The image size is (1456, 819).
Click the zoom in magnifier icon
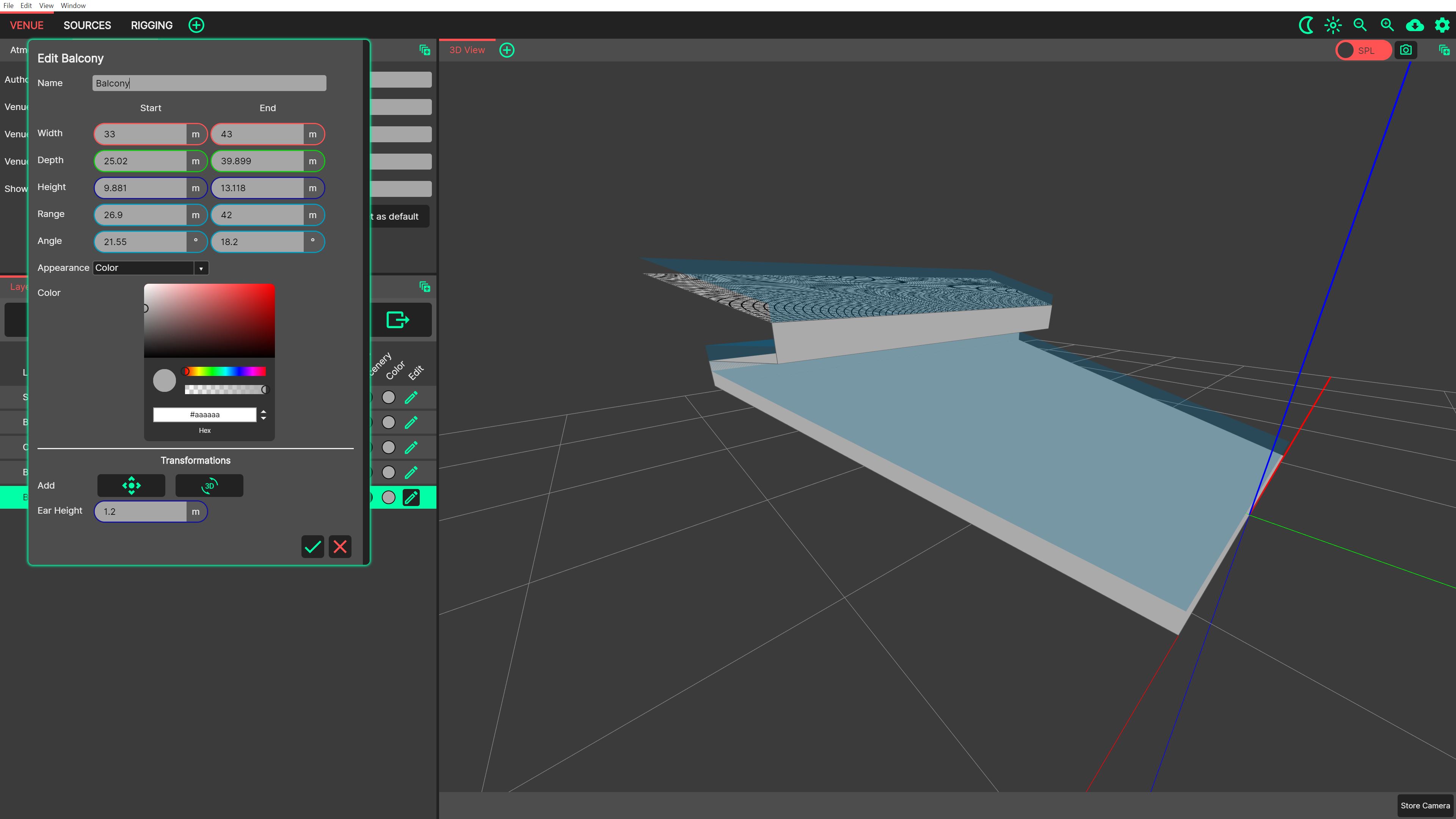click(x=1387, y=25)
